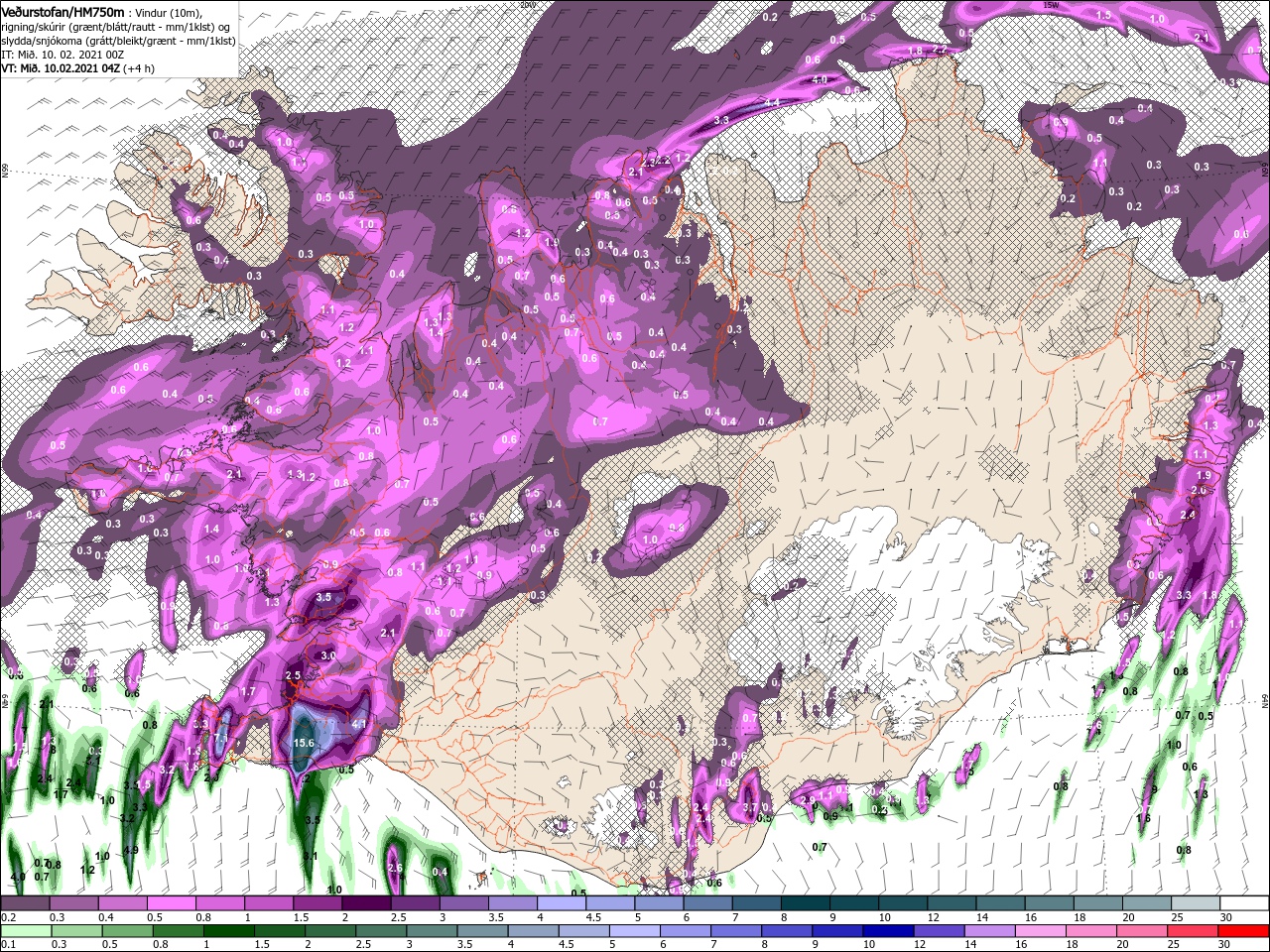Pick the 0.2 swatch in top snow scale
This screenshot has width=1270, height=952.
point(25,904)
